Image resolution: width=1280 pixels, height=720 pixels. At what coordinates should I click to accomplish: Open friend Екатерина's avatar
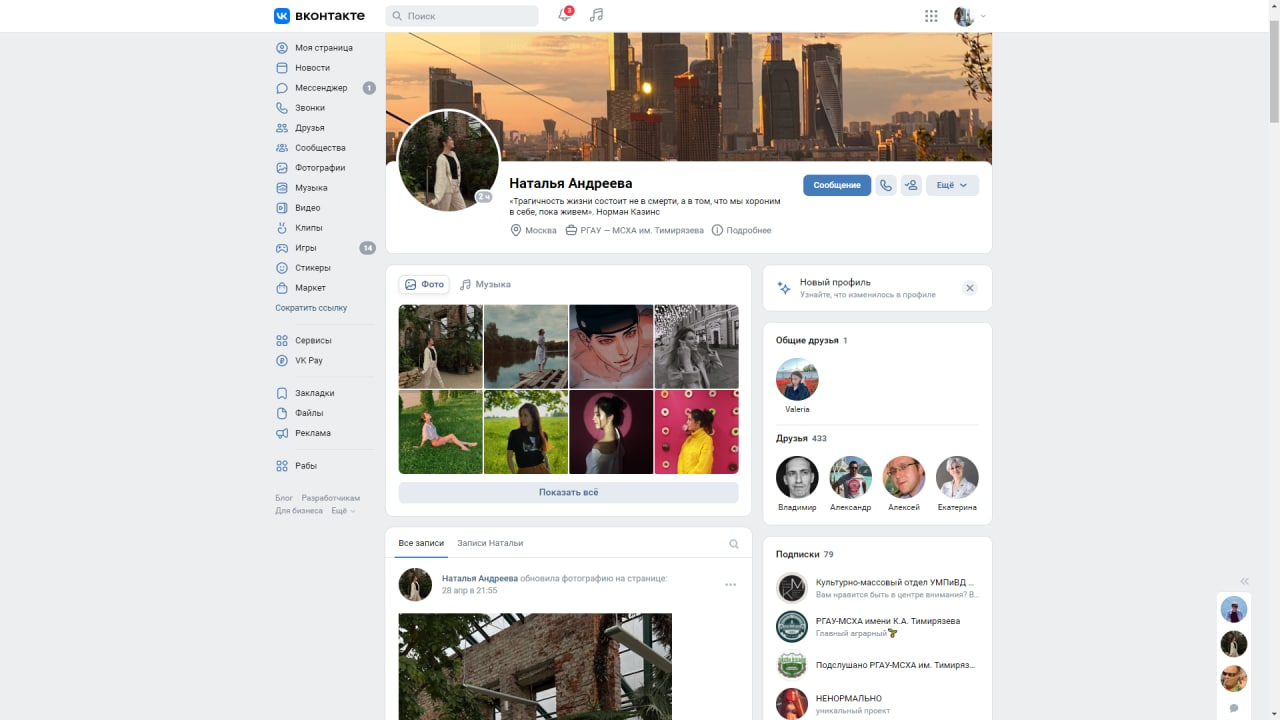click(957, 478)
